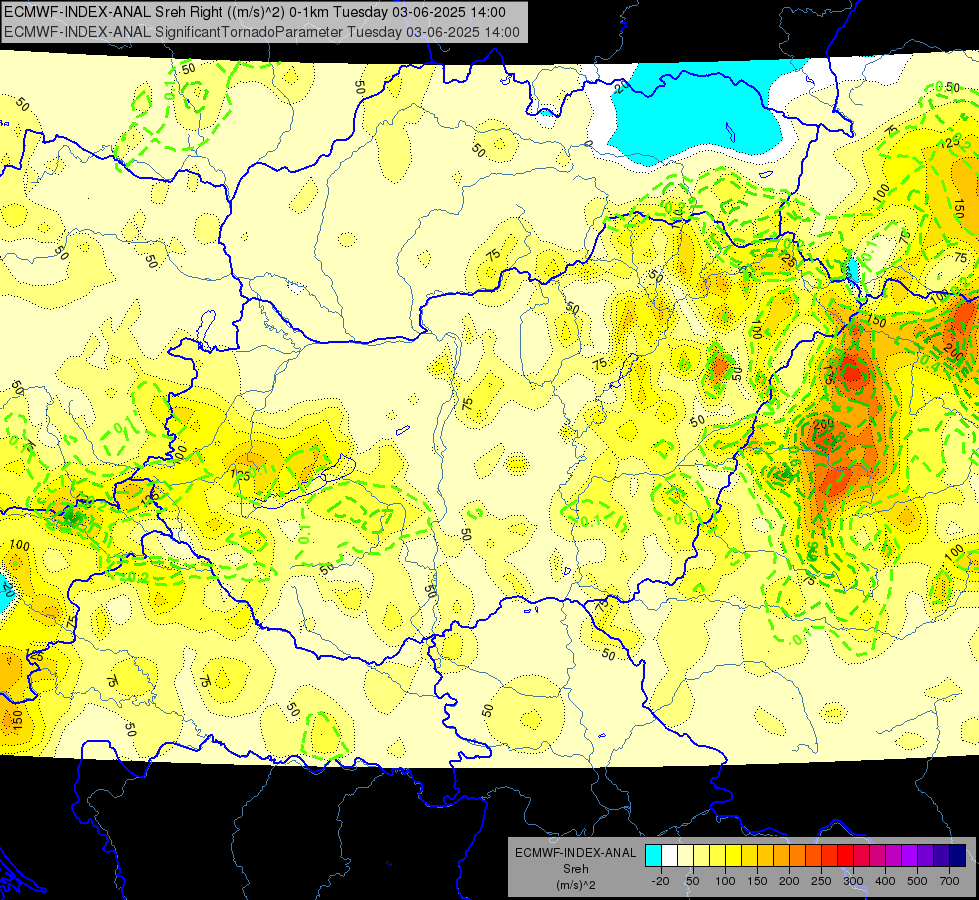Select the 'Sreh Right 0-1km' title line
The height and width of the screenshot is (900, 979).
255,12
